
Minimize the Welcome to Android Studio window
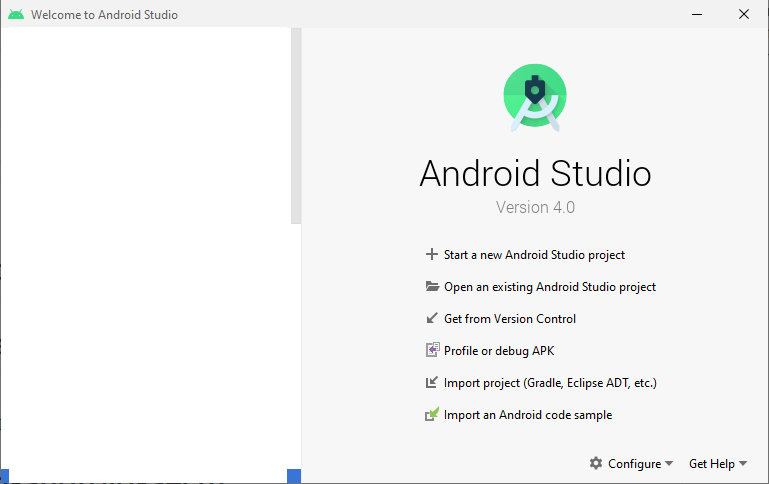pos(697,15)
